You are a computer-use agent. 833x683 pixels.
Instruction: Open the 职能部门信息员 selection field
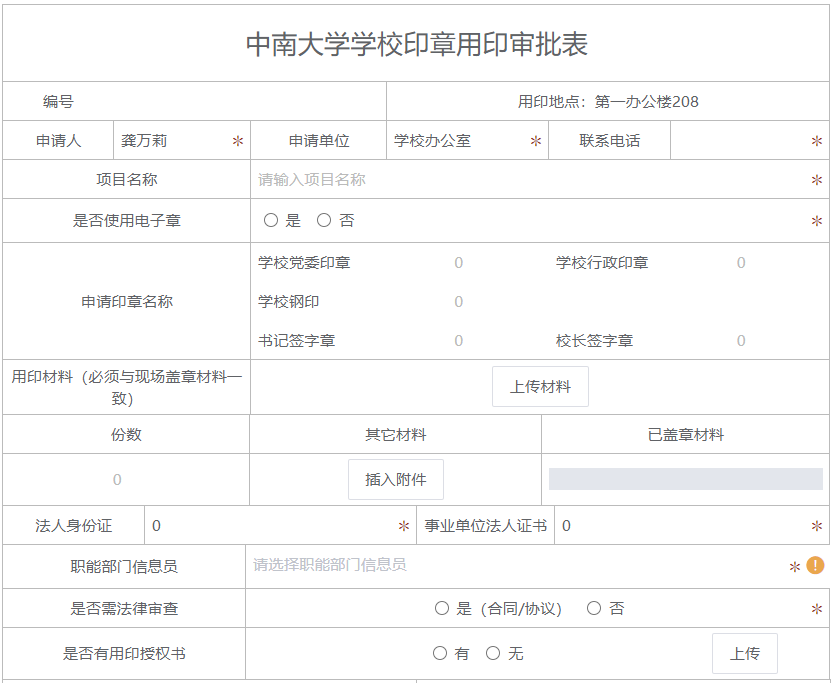(518, 565)
